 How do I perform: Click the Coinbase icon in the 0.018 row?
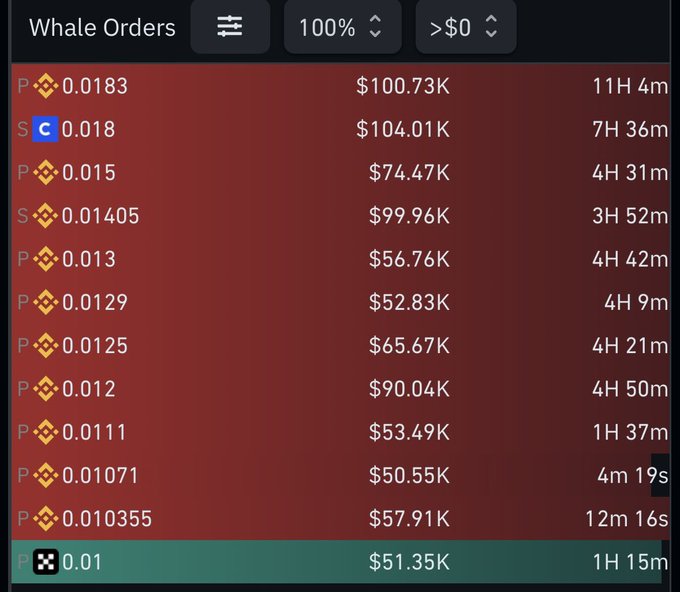click(45, 129)
